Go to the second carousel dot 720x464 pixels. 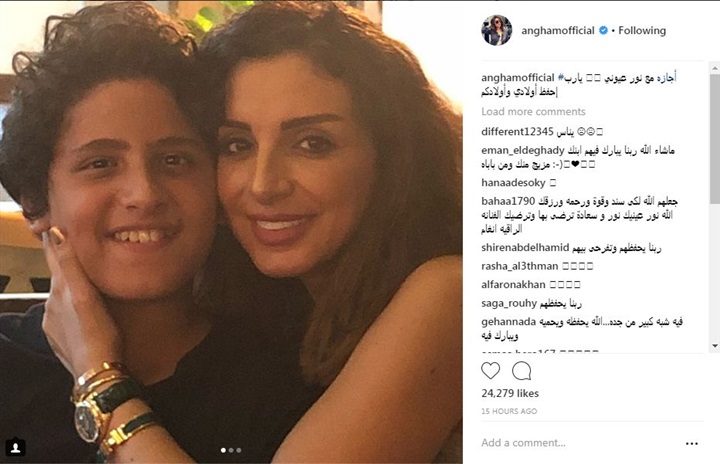(x=231, y=450)
